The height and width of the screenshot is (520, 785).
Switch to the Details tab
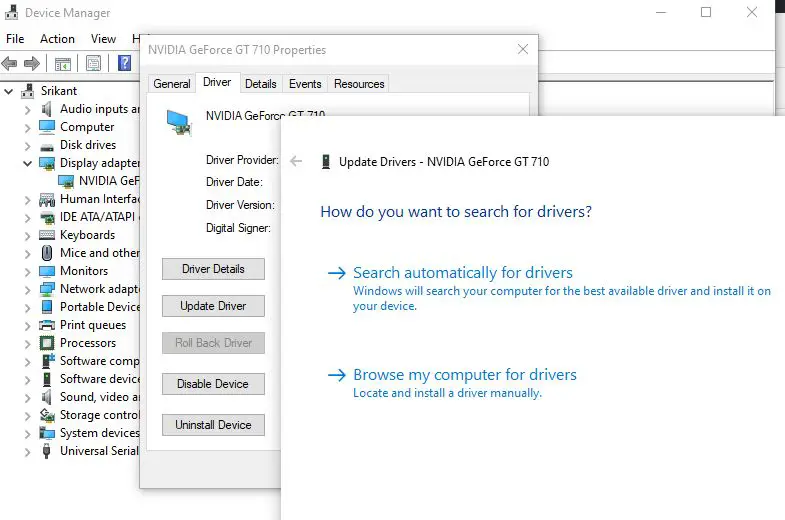click(260, 84)
